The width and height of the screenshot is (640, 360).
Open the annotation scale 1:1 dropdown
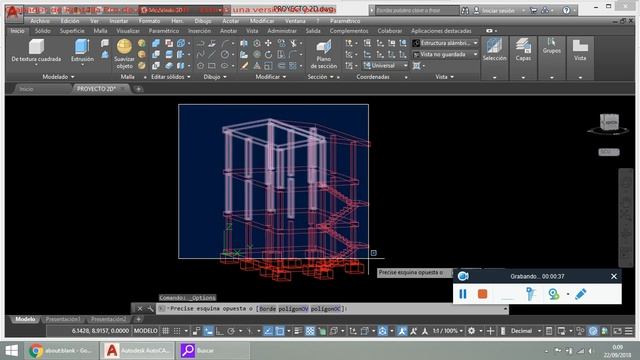click(448, 331)
